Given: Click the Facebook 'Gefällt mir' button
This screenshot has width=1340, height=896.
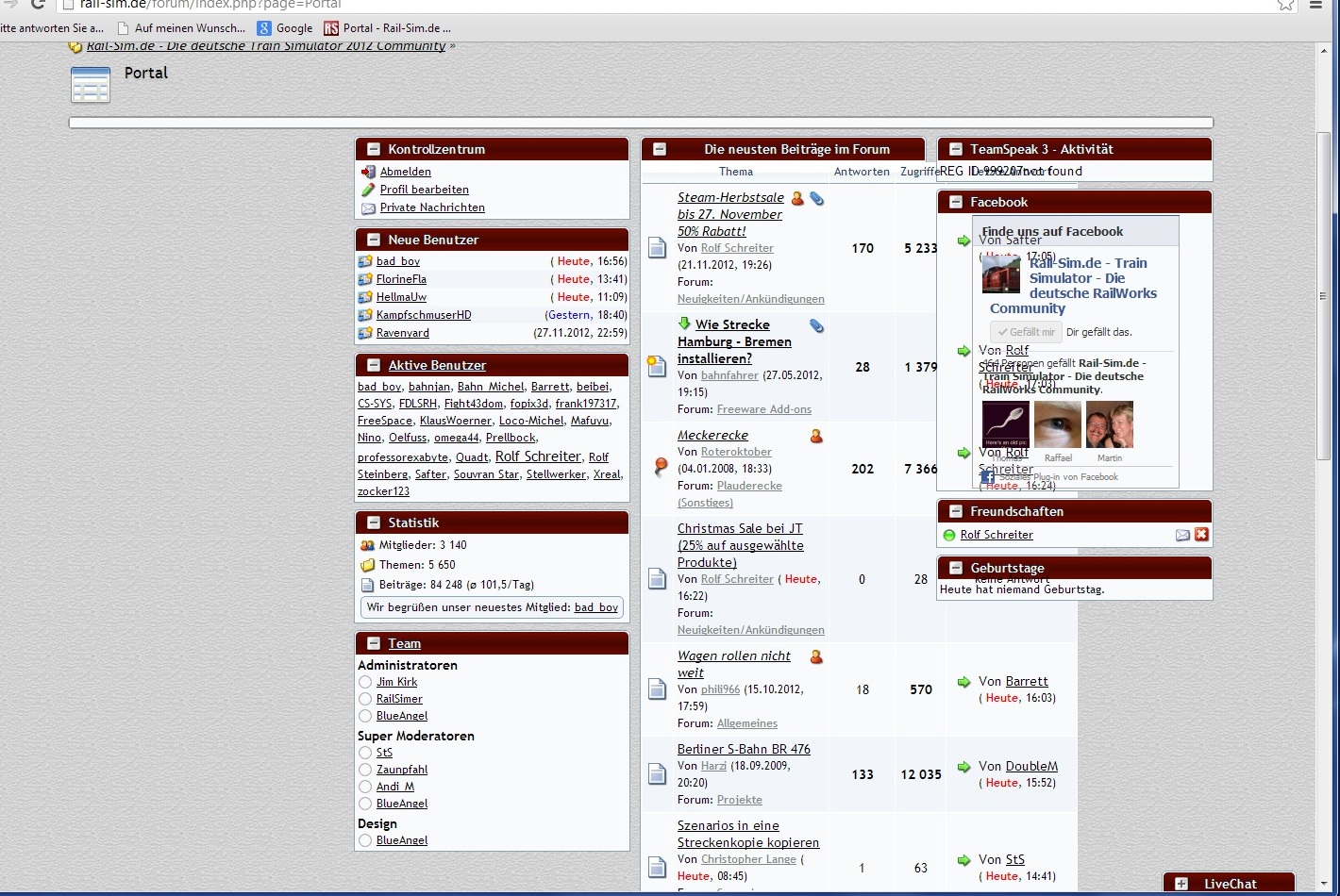Looking at the screenshot, I should pyautogui.click(x=1026, y=332).
